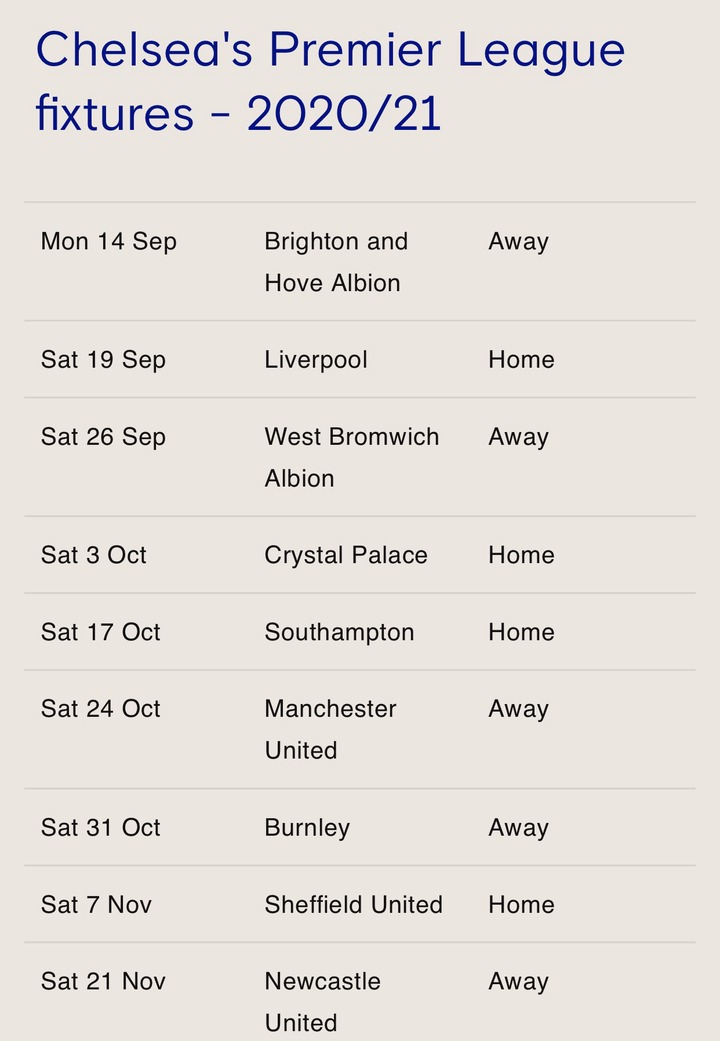
Task: Click the Mon 14 Sep date
Action: pyautogui.click(x=108, y=242)
